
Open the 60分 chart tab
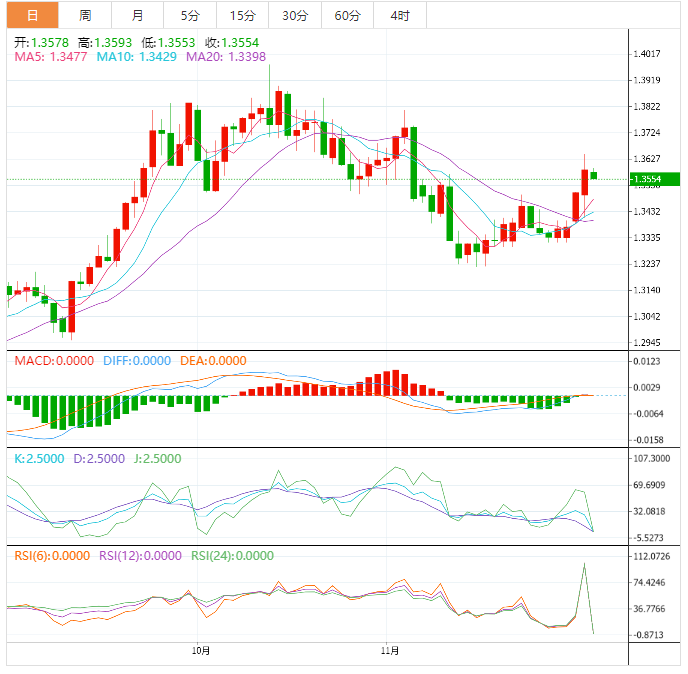coord(348,15)
